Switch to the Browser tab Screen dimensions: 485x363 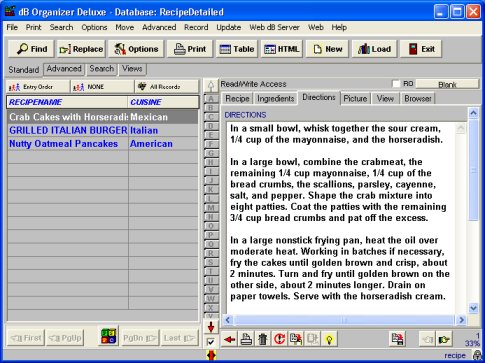click(418, 98)
